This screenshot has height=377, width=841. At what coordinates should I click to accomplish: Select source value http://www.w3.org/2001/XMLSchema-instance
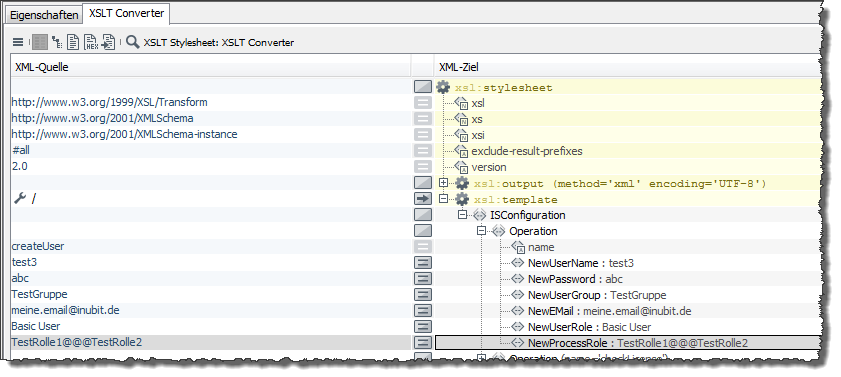(x=124, y=134)
